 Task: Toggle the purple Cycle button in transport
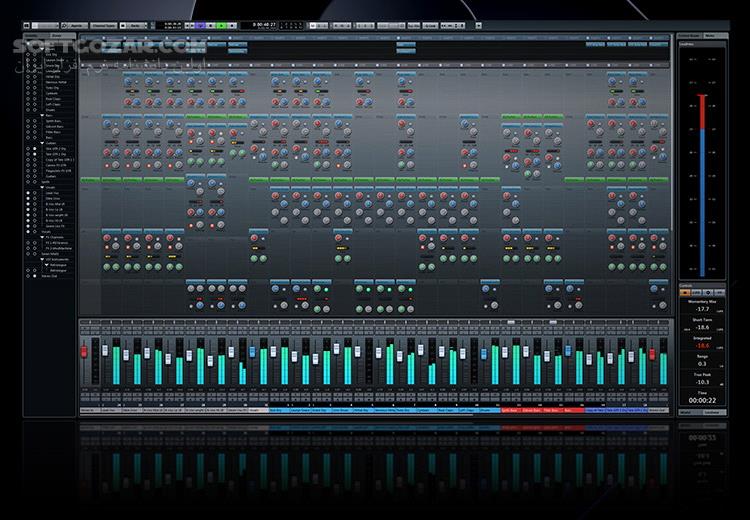click(200, 25)
